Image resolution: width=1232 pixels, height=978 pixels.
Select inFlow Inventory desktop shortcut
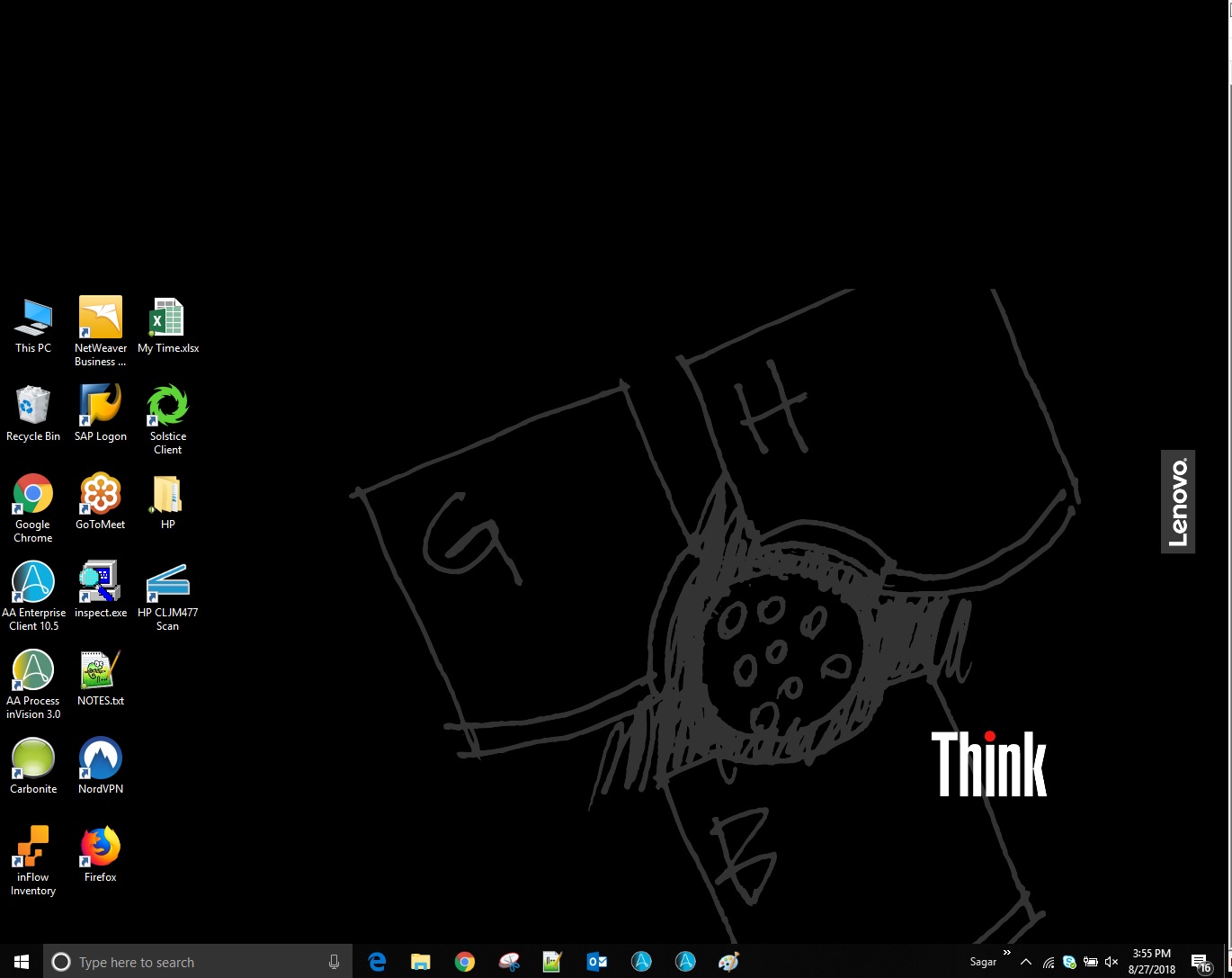click(33, 861)
